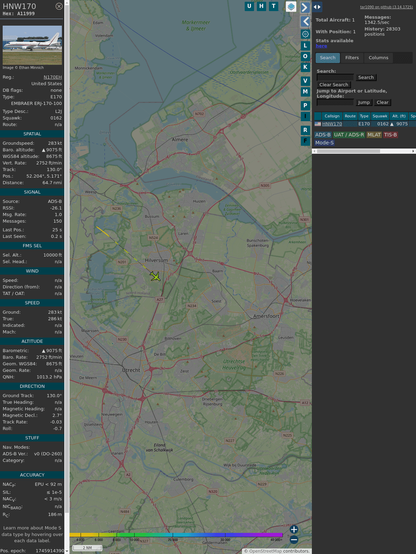Click the P persistence mode button
The width and height of the screenshot is (416, 554).
[305, 105]
